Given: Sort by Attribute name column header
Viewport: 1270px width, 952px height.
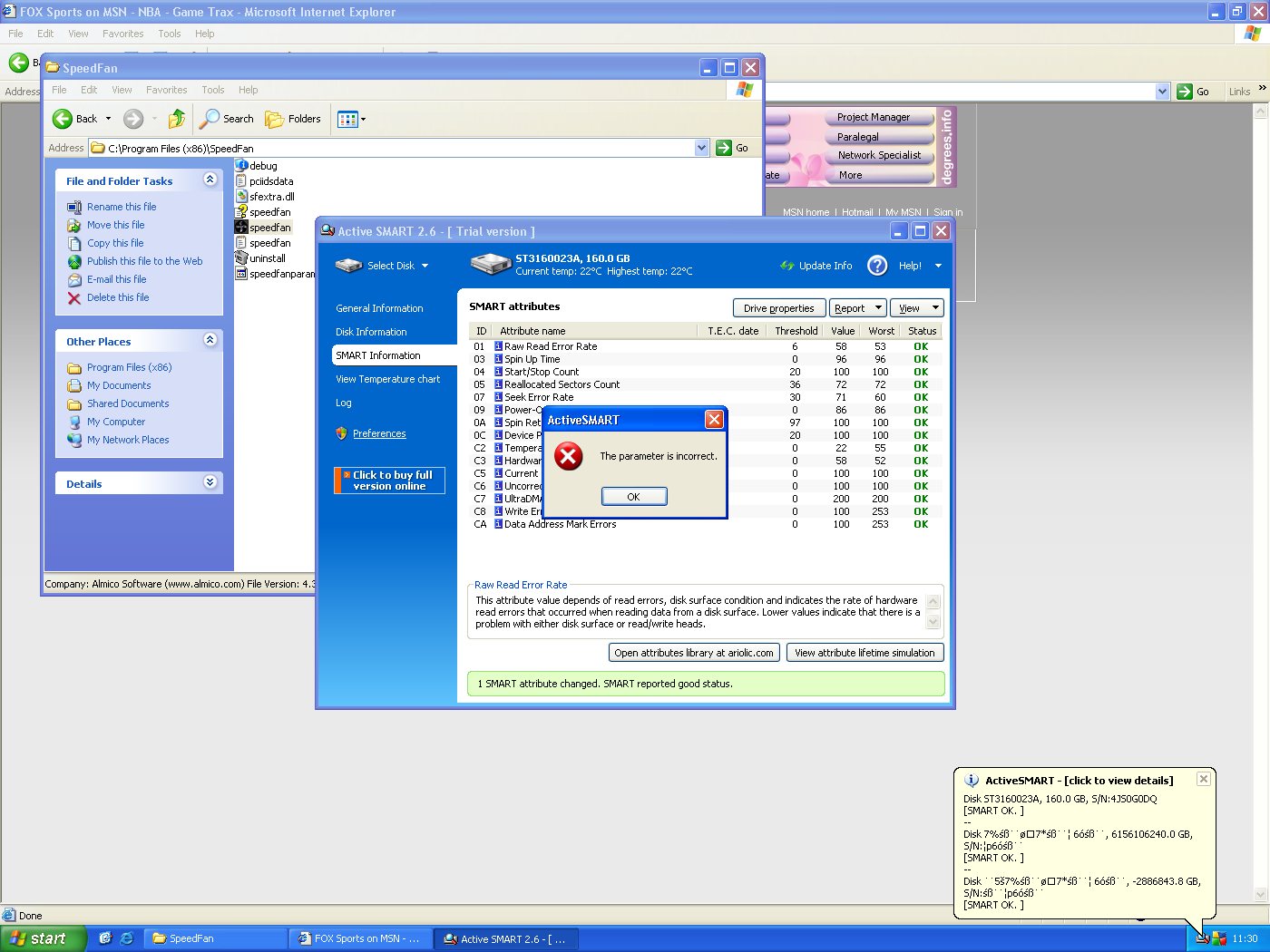Looking at the screenshot, I should [594, 331].
